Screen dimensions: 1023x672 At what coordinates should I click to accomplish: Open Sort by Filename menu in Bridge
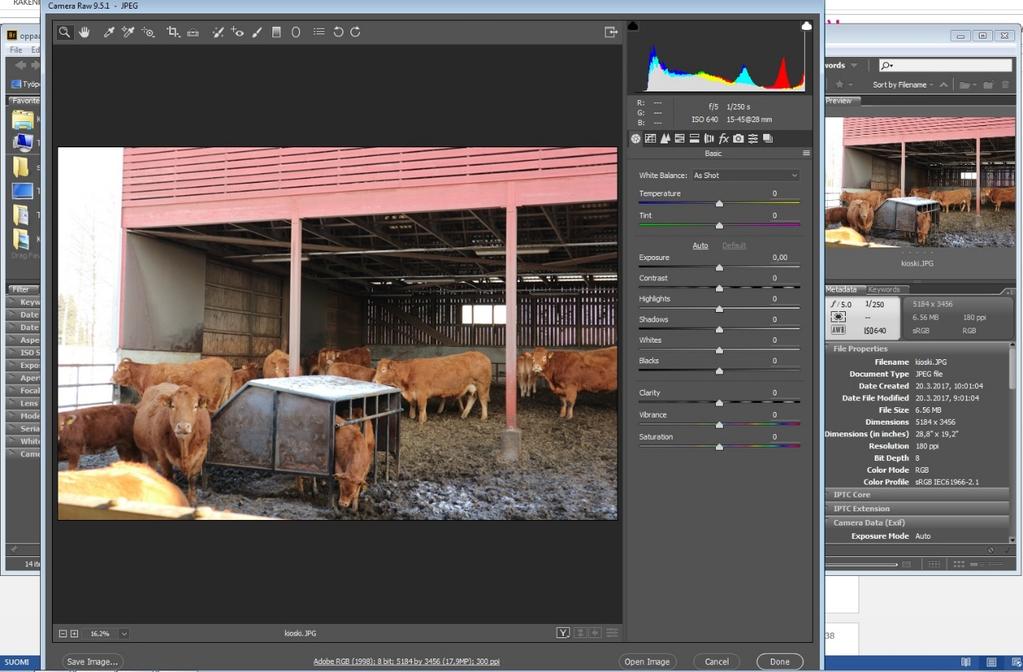[x=903, y=85]
